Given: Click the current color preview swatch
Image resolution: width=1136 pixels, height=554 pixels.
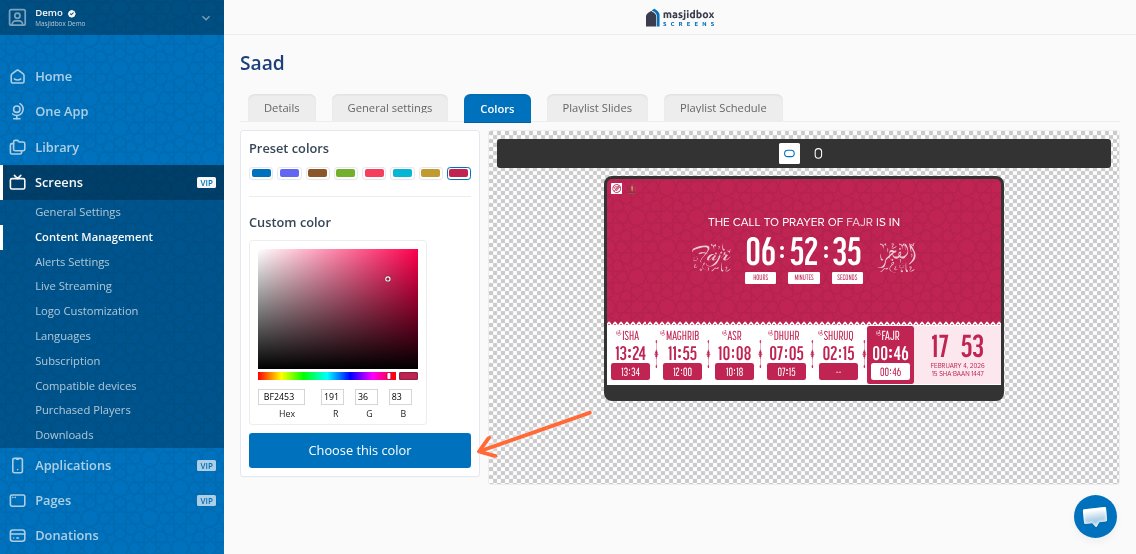Looking at the screenshot, I should point(409,376).
